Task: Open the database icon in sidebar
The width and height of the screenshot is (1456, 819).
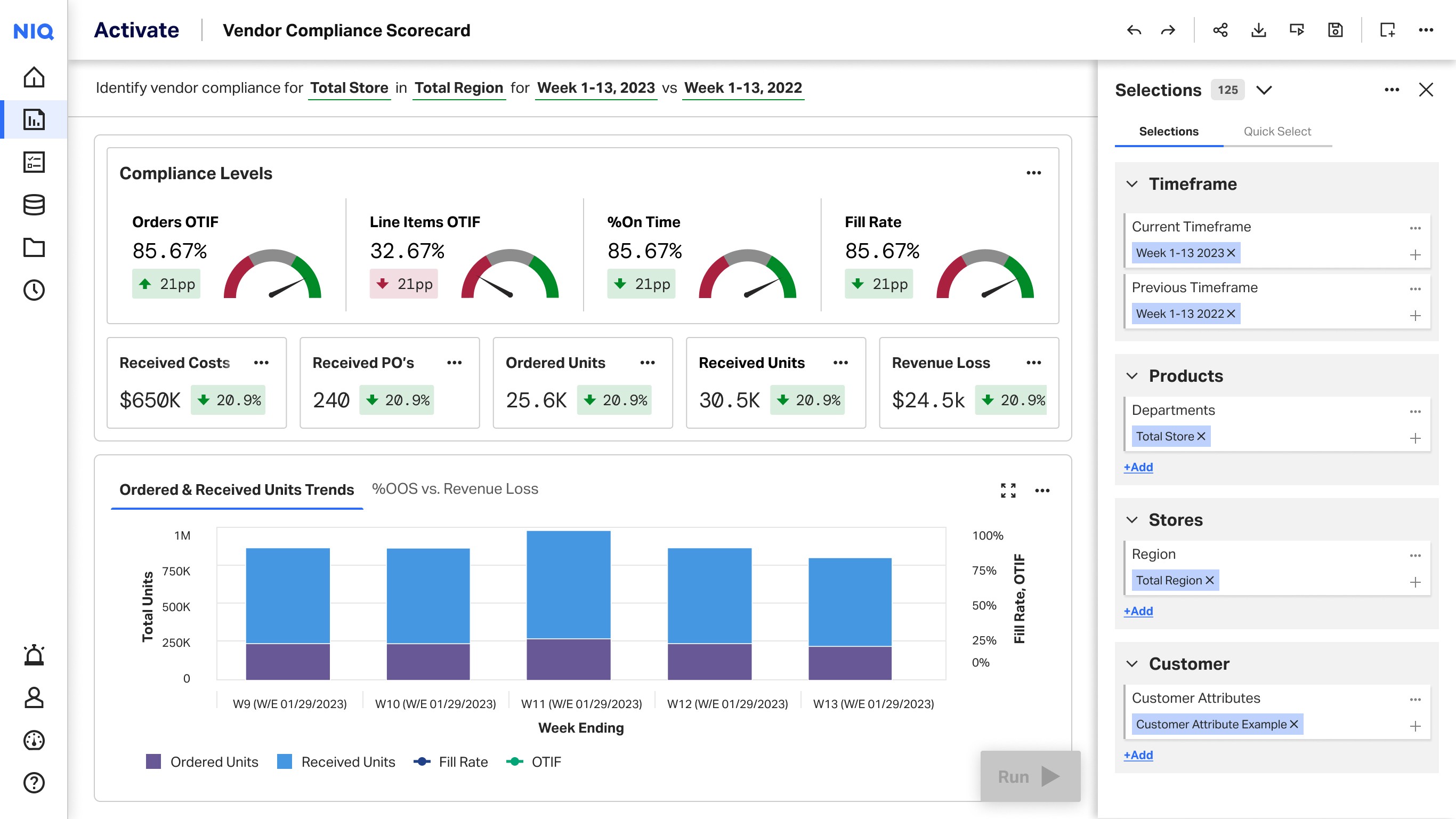Action: pos(34,205)
